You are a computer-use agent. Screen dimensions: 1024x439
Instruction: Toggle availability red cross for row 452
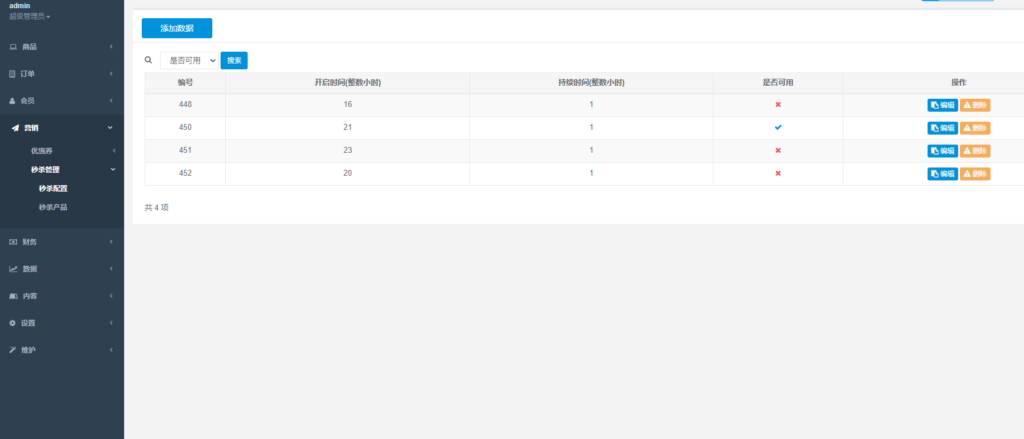coord(778,173)
